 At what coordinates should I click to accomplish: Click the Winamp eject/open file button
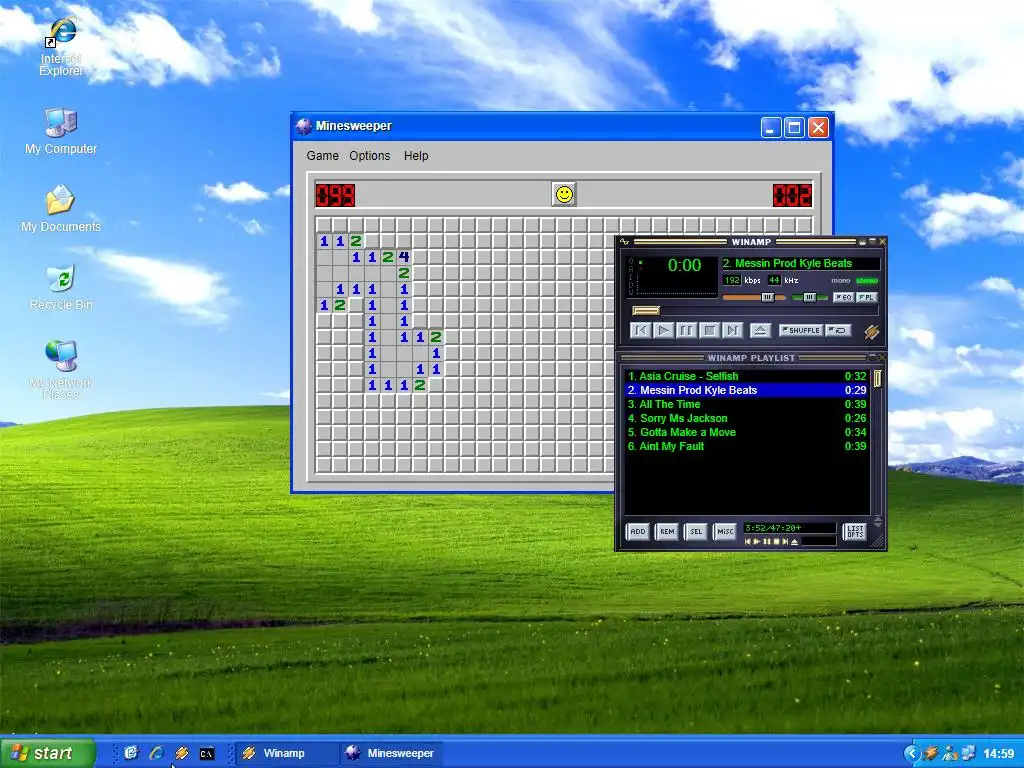[760, 330]
